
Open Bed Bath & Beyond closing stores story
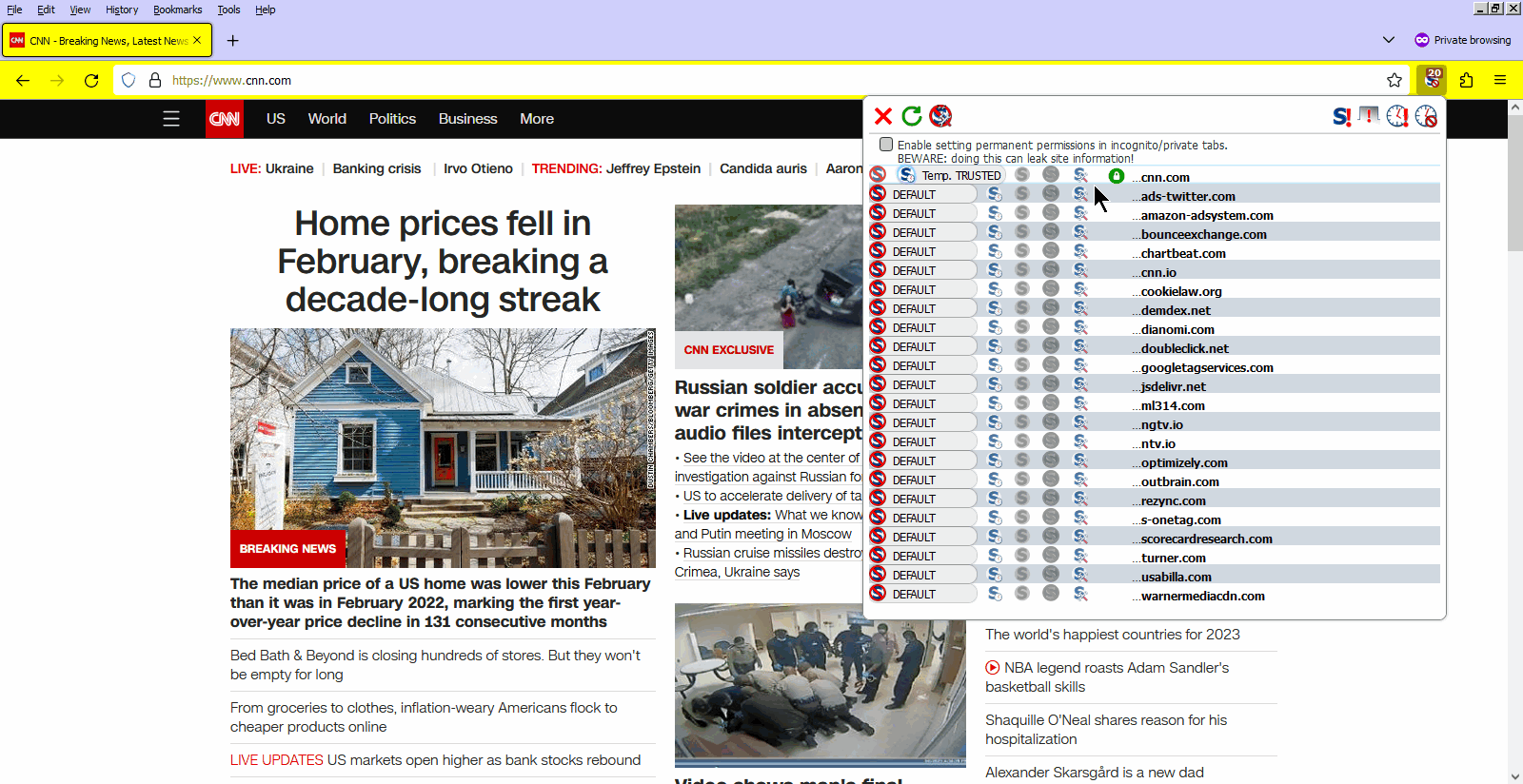[x=435, y=664]
